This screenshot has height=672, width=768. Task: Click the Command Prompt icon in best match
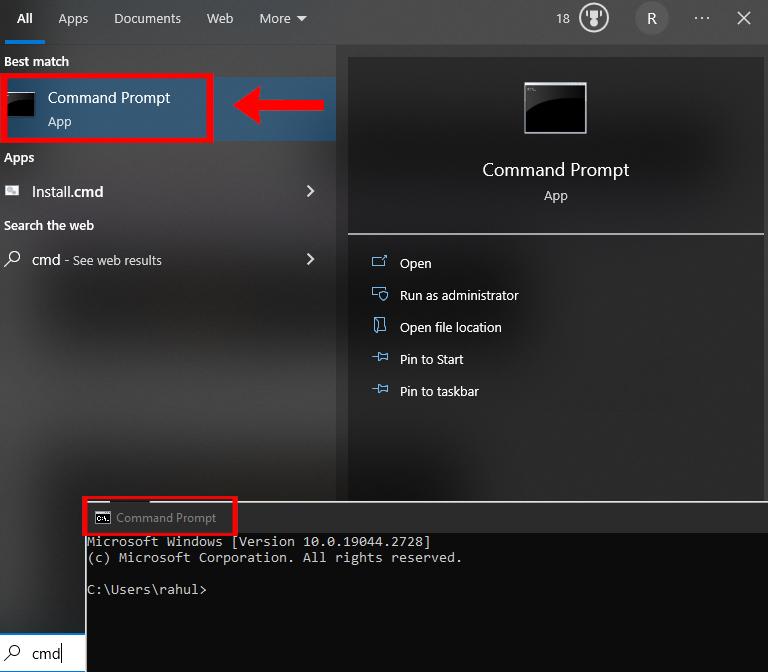click(21, 104)
